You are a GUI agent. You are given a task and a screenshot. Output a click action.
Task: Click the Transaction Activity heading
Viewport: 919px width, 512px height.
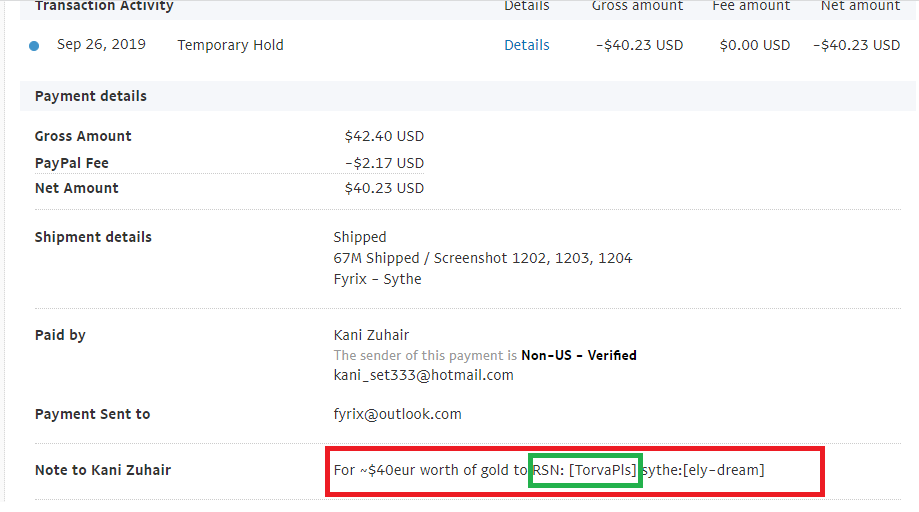click(104, 6)
